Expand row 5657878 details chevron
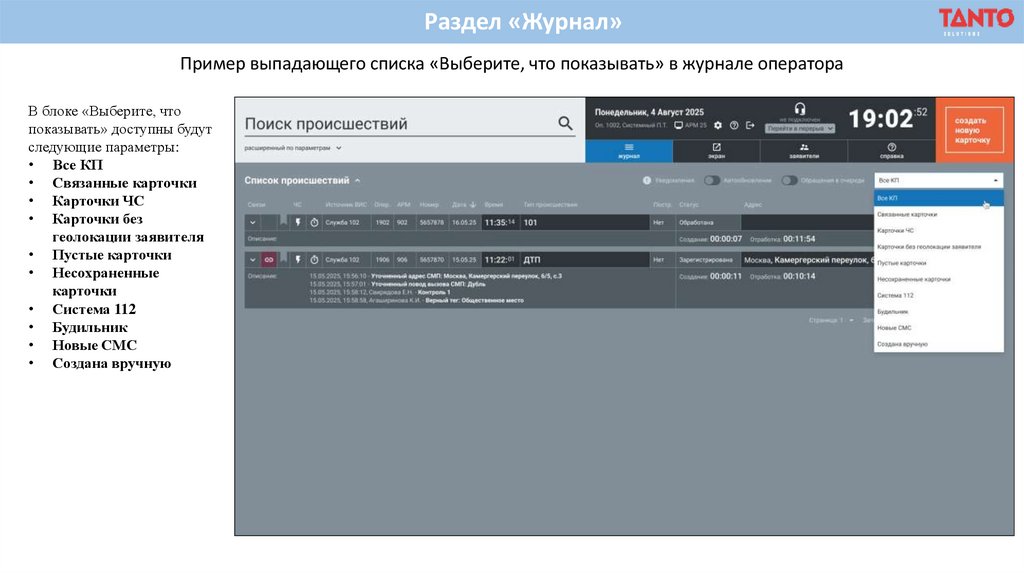Screen dimensions: 1024x574 point(253,223)
